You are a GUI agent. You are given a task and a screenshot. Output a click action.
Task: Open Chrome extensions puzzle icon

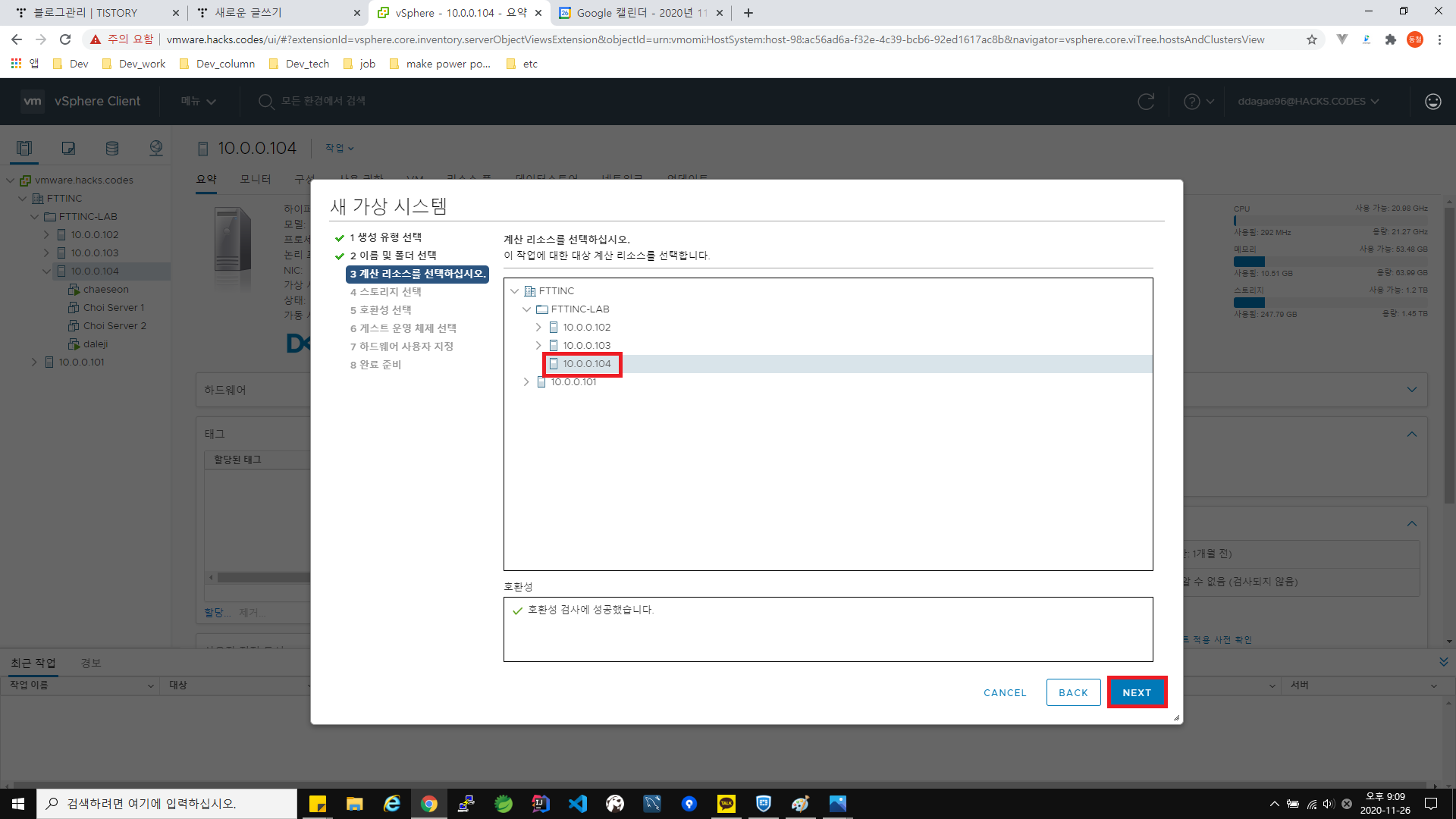(1390, 39)
